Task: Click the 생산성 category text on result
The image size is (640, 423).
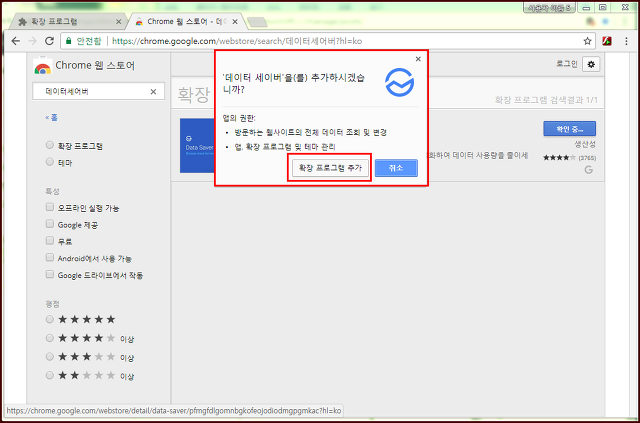Action: [585, 145]
